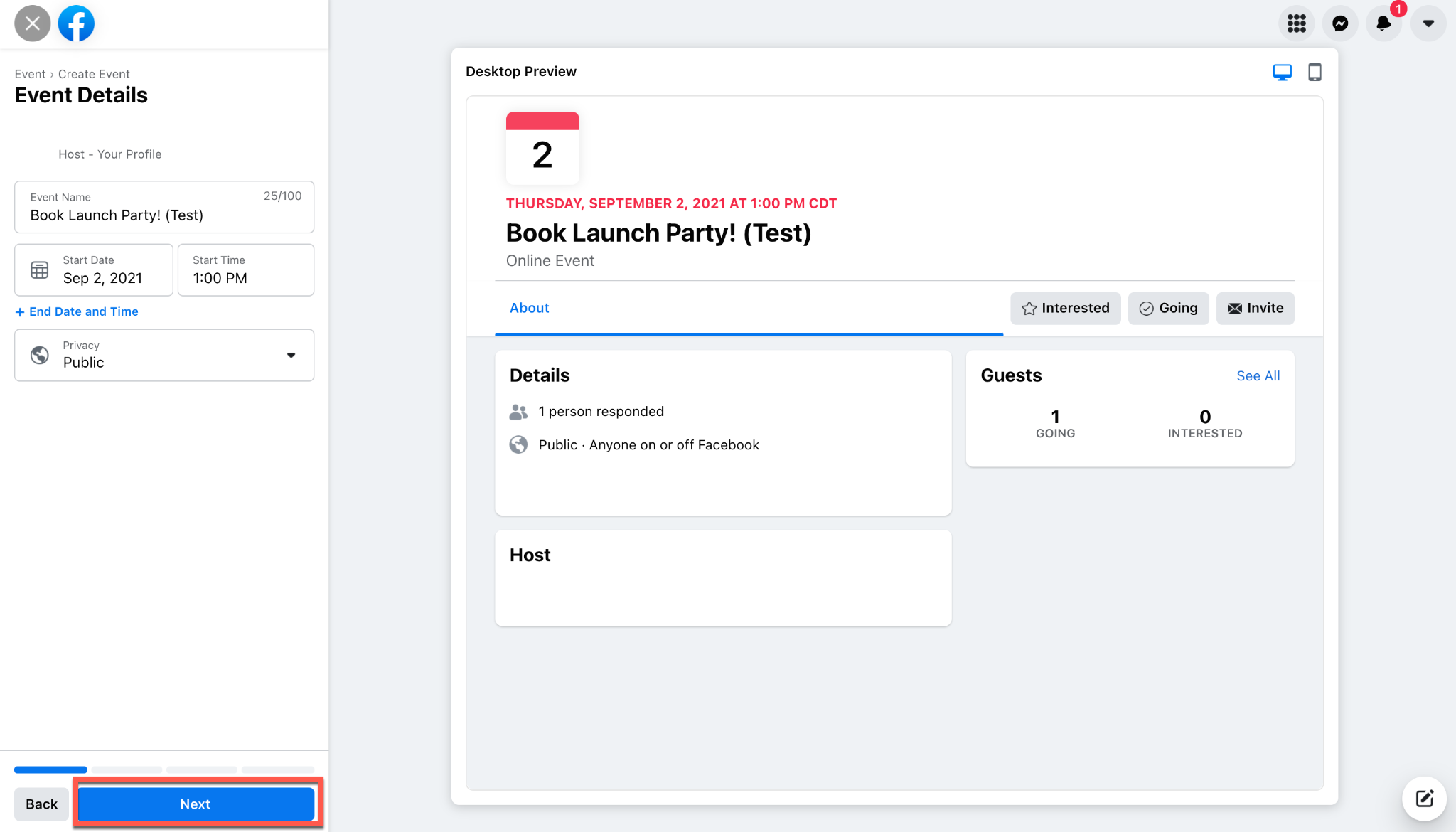Switch to the About tab
The height and width of the screenshot is (832, 1456).
pyautogui.click(x=529, y=307)
